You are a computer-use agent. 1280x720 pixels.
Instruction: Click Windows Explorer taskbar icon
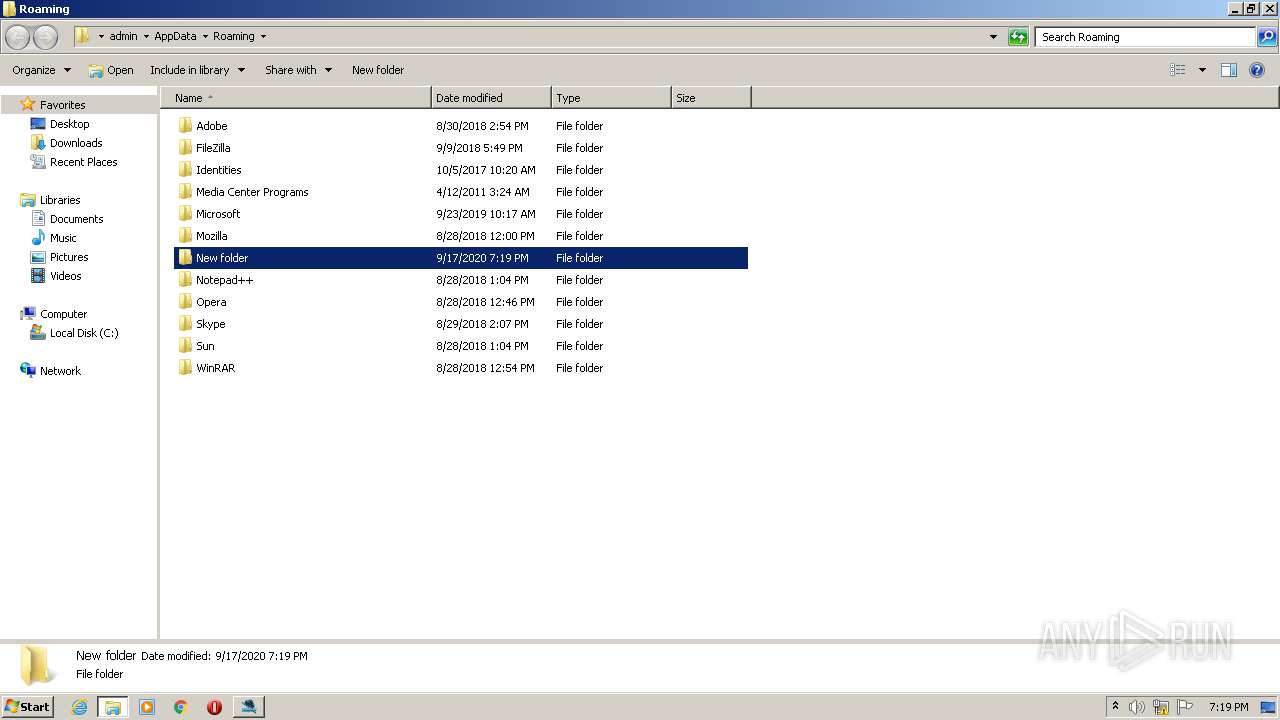[x=112, y=707]
